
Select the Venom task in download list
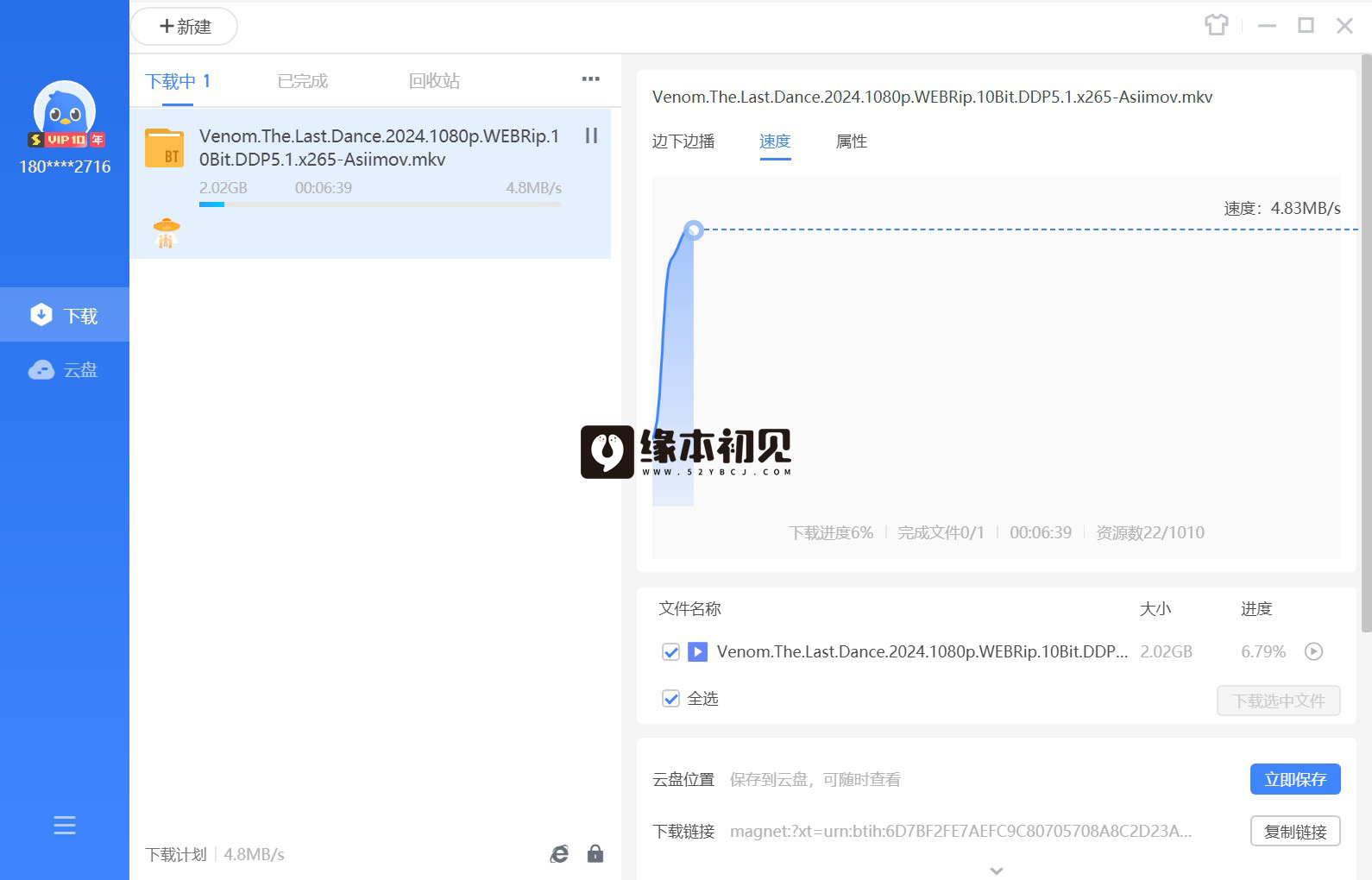point(370,183)
